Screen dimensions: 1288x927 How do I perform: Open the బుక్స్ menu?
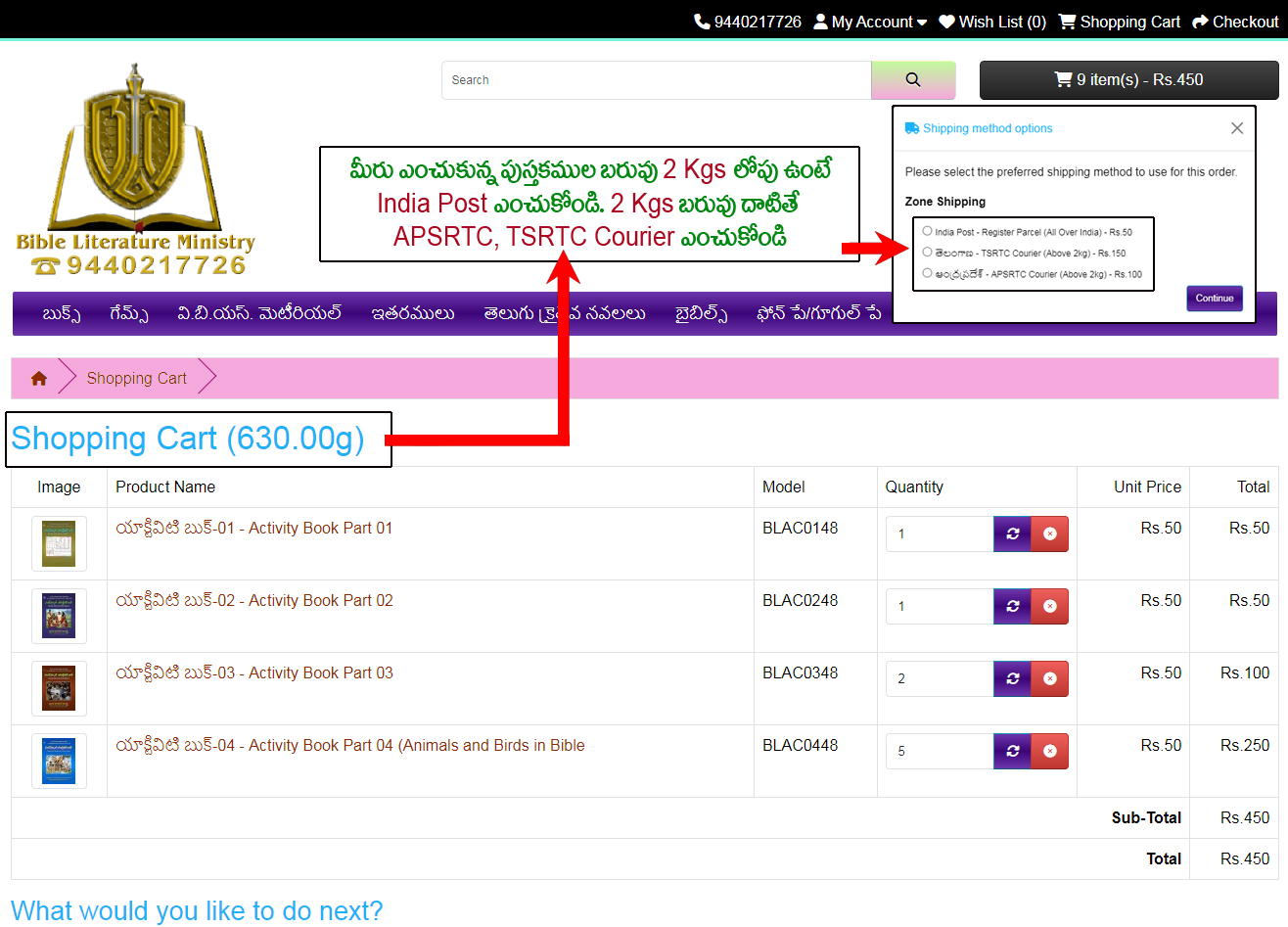click(62, 313)
